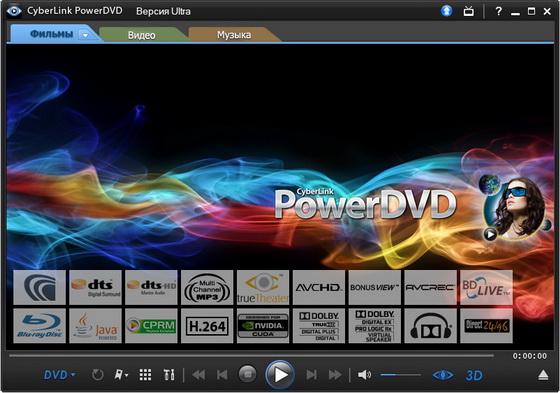The image size is (560, 393).
Task: Open help via question mark icon
Action: (x=498, y=11)
